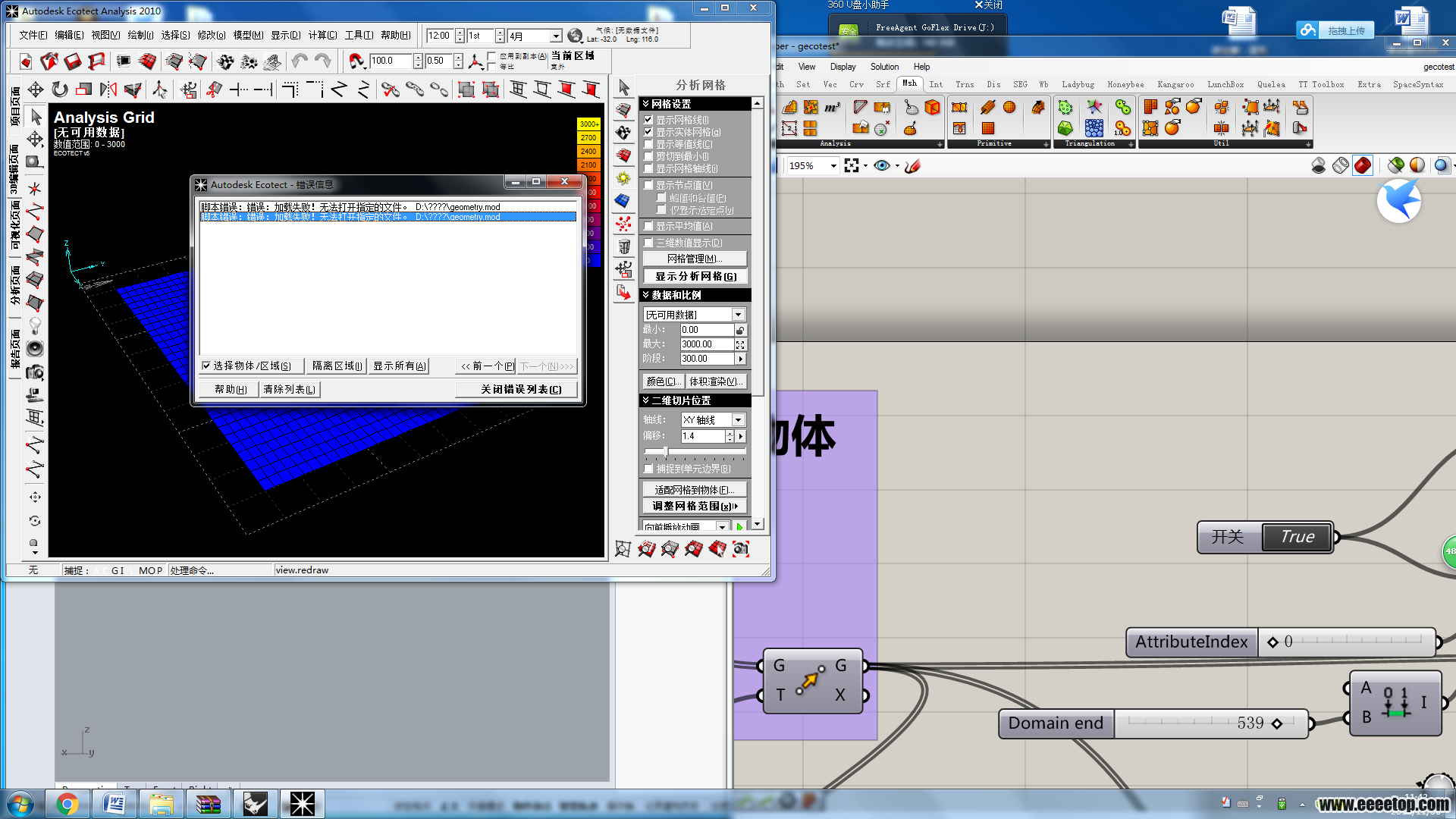Click 网格管理 button

(695, 259)
